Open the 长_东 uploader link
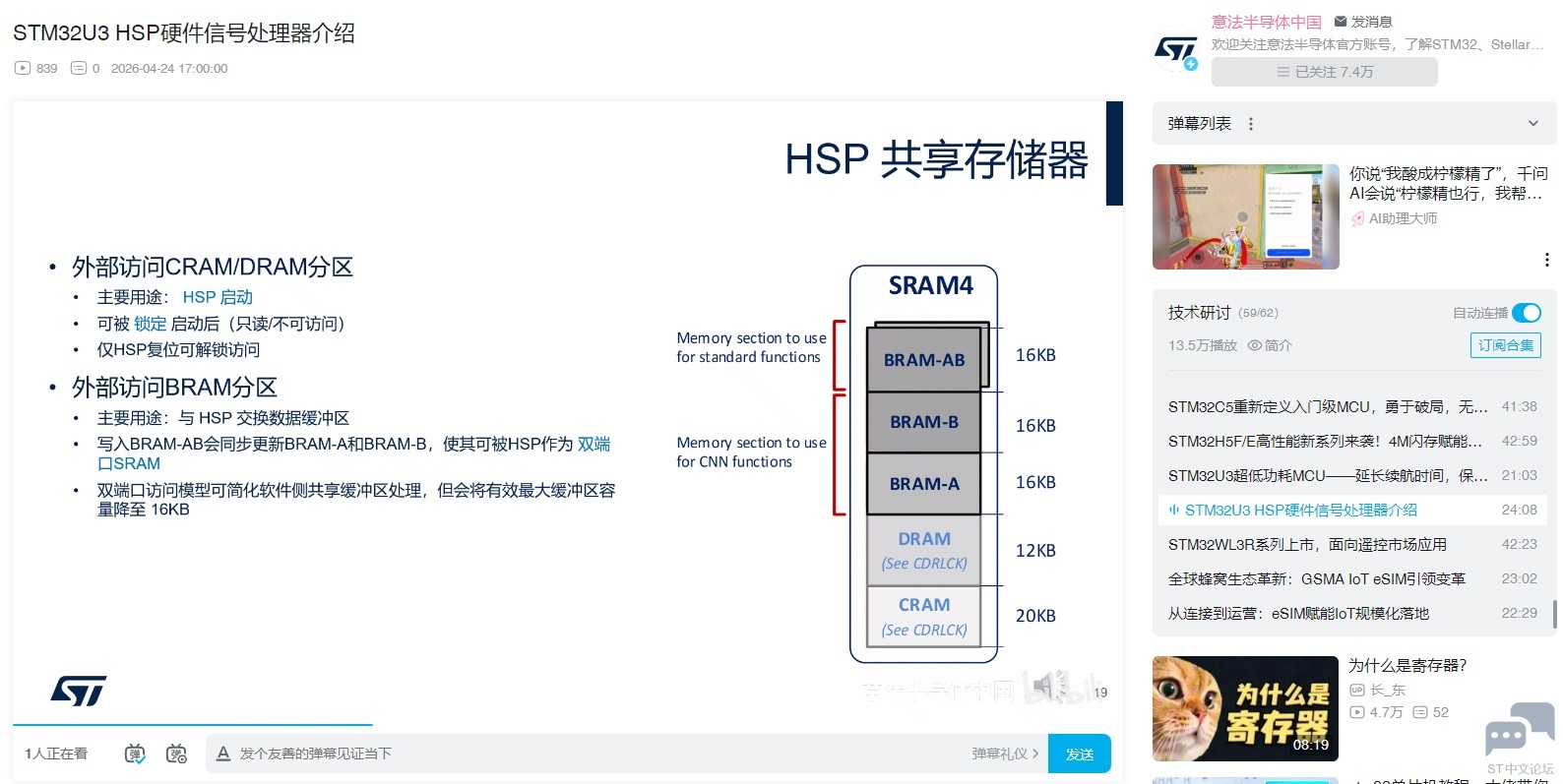Image resolution: width=1563 pixels, height=784 pixels. coord(1388,691)
